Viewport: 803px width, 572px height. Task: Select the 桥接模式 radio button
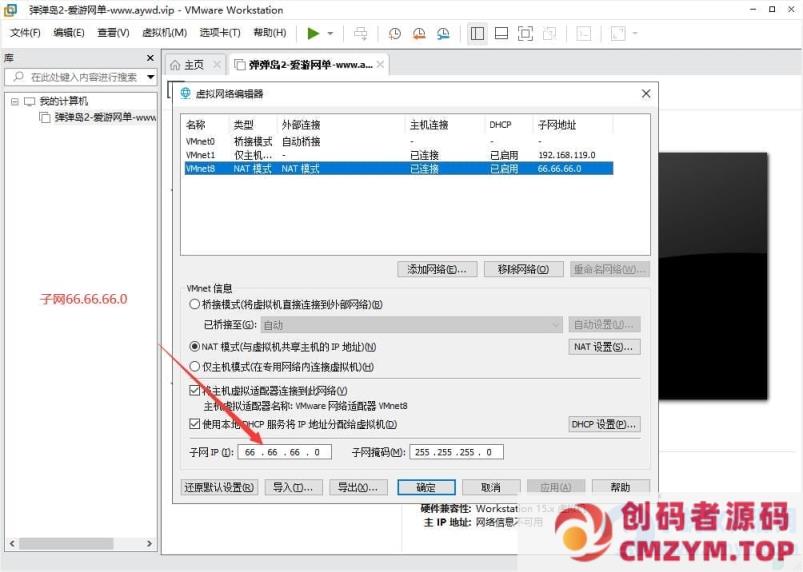click(x=194, y=304)
